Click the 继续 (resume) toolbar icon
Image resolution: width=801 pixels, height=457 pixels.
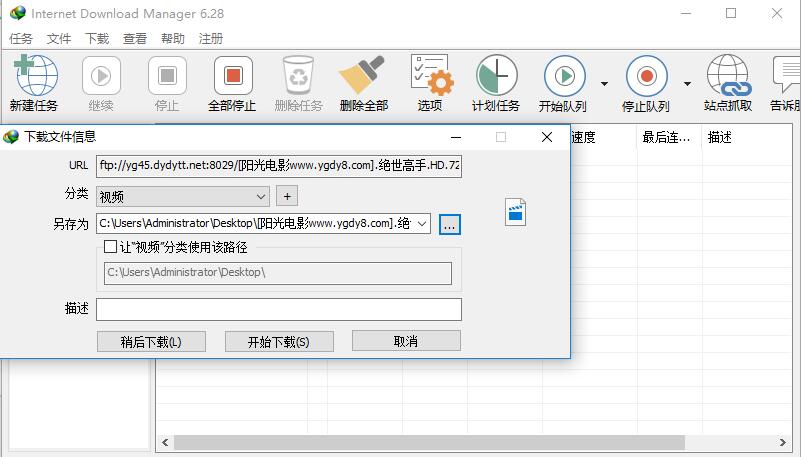coord(101,76)
